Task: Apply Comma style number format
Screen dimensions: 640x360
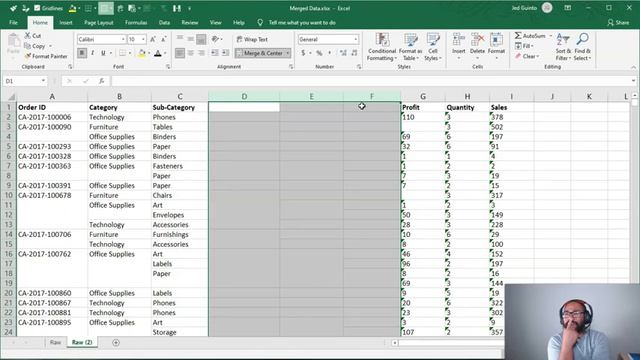Action: (x=330, y=53)
